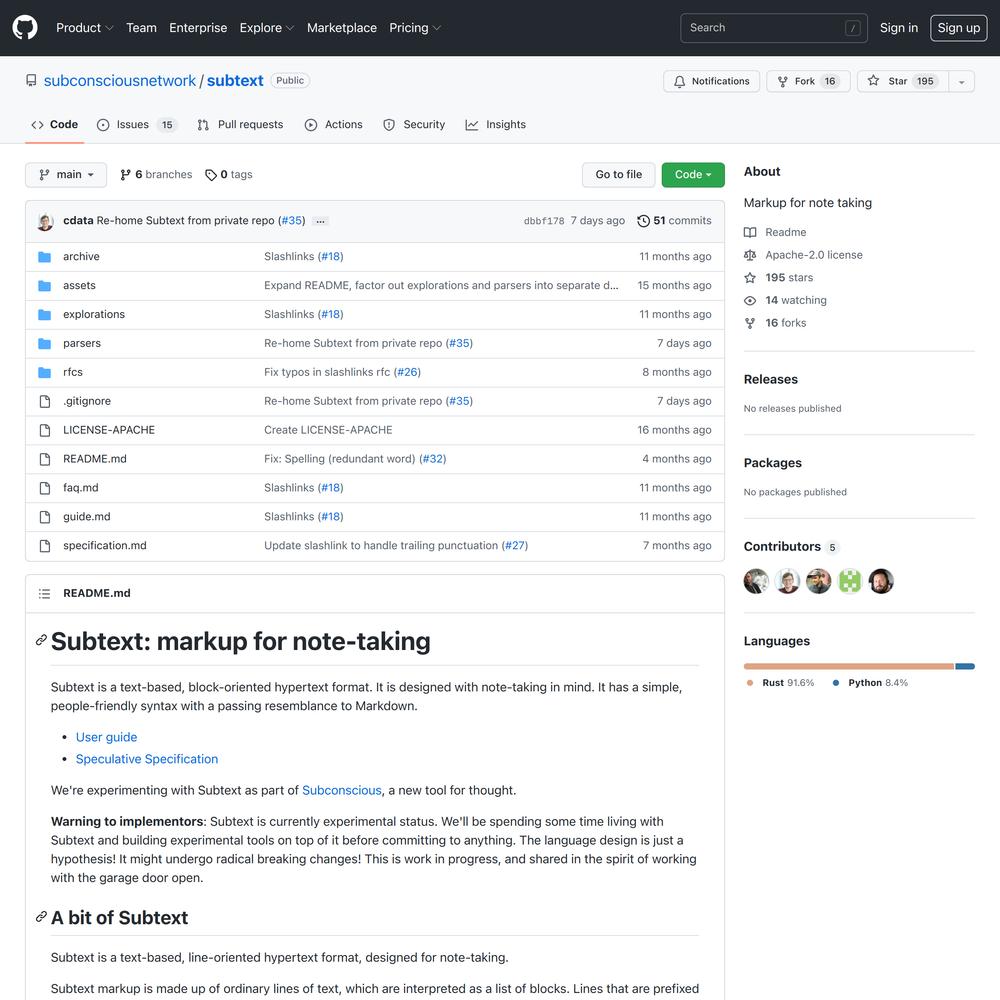1000x1000 pixels.
Task: Click the parsers folder icon
Action: (x=45, y=343)
